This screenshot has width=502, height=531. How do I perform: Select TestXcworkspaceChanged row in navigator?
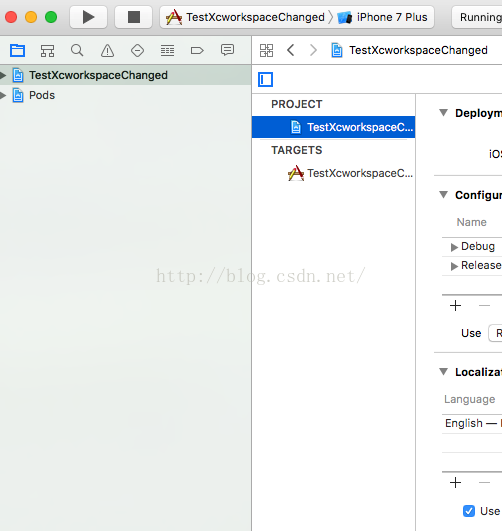125,75
